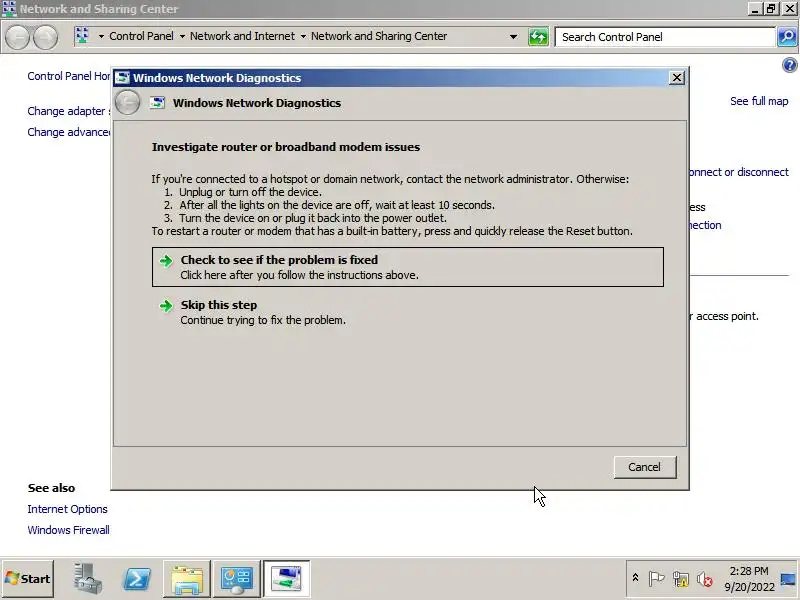Image resolution: width=800 pixels, height=600 pixels.
Task: Click Show desktop button
Action: (x=788, y=579)
